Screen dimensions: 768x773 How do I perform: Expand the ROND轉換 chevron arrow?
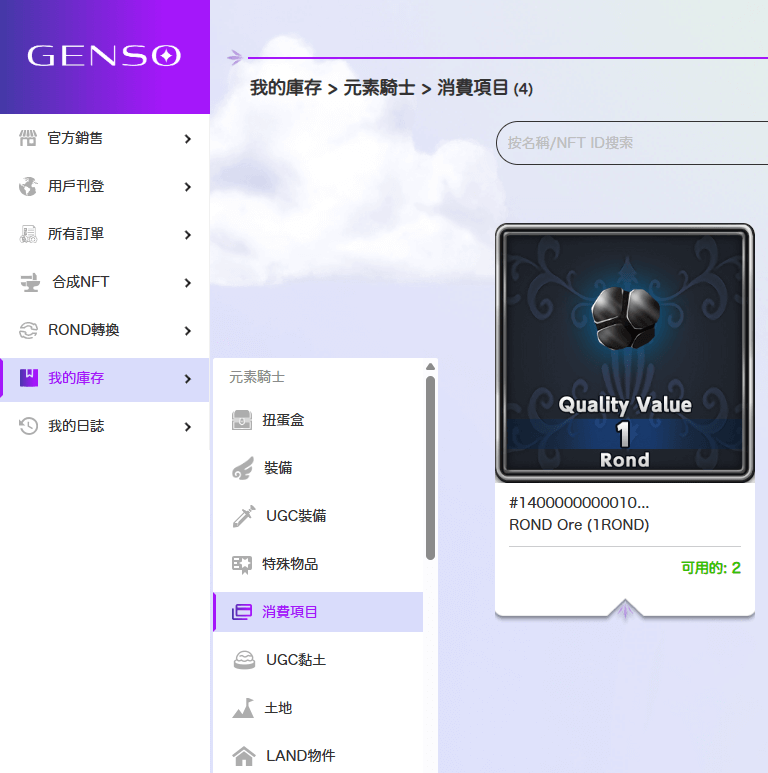click(188, 331)
